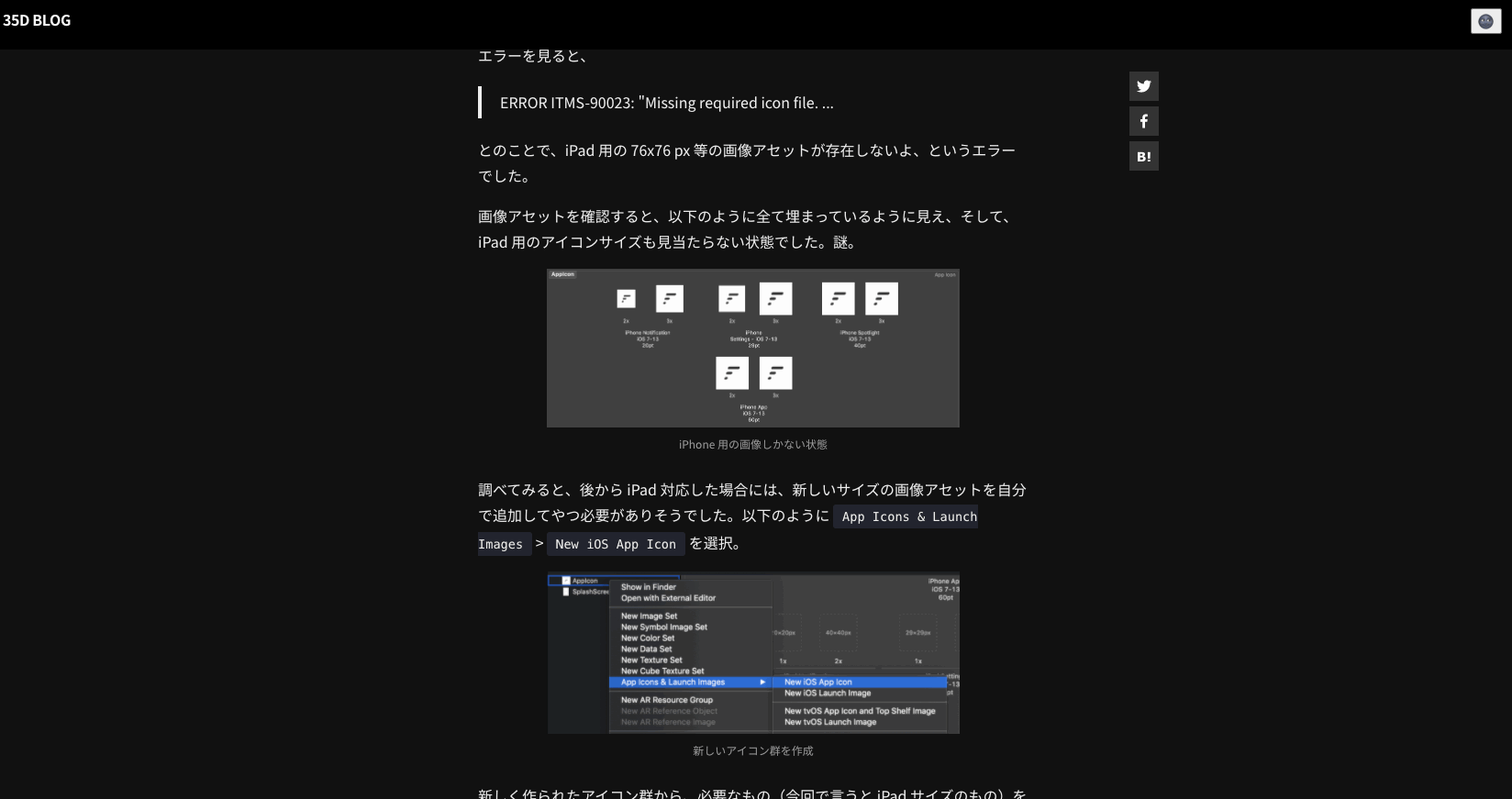This screenshot has height=799, width=1512.
Task: Select the iPhone Spotlight 3x icon slot
Action: point(882,299)
